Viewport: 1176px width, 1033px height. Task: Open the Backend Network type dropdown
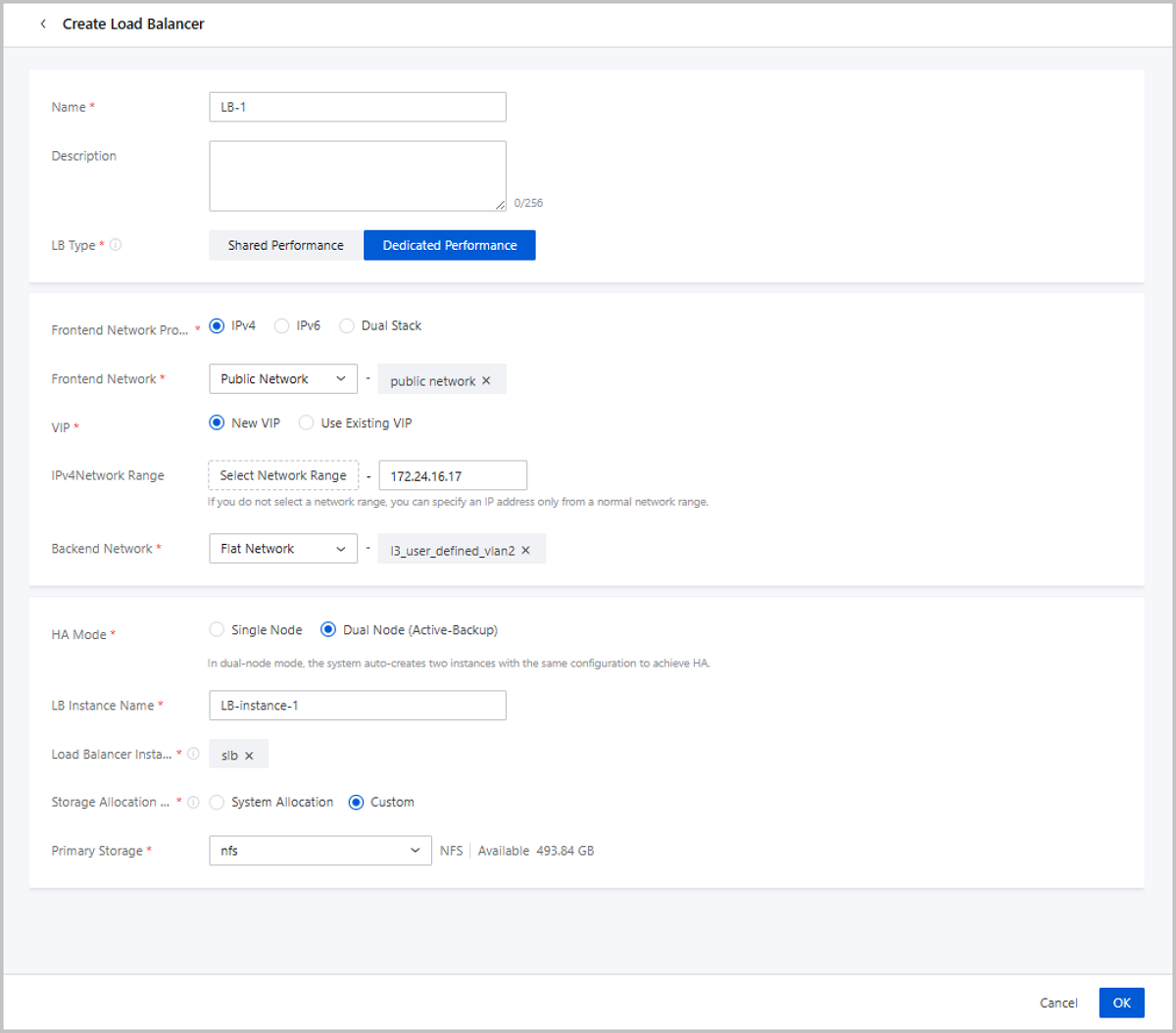point(283,549)
